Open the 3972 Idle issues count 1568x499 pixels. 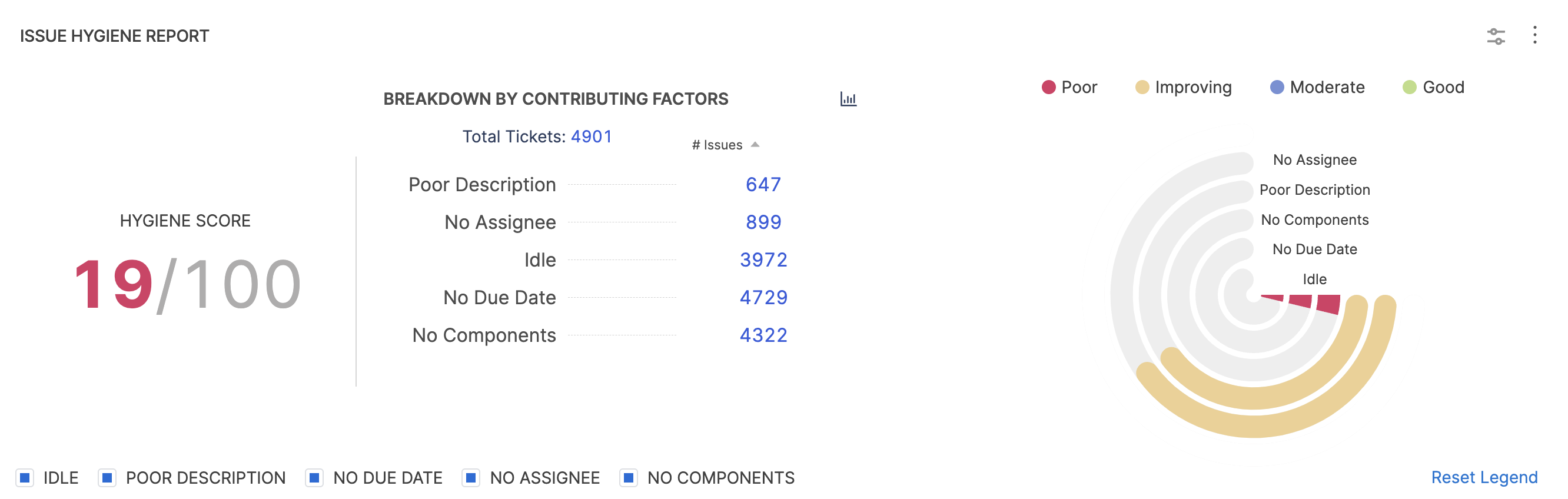point(763,260)
